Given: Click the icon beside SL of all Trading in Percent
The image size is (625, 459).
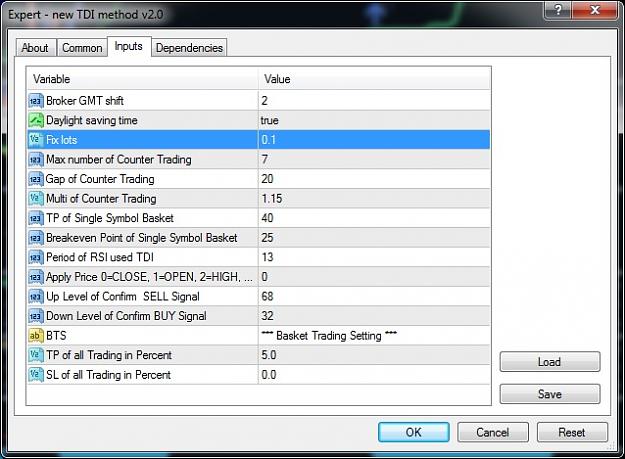Looking at the screenshot, I should [x=35, y=374].
